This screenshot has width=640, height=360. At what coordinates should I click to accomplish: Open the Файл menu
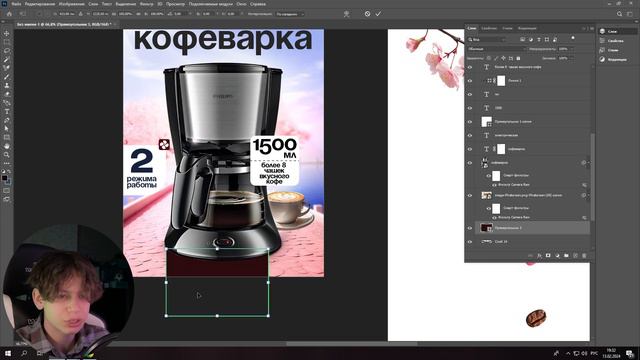coord(16,4)
